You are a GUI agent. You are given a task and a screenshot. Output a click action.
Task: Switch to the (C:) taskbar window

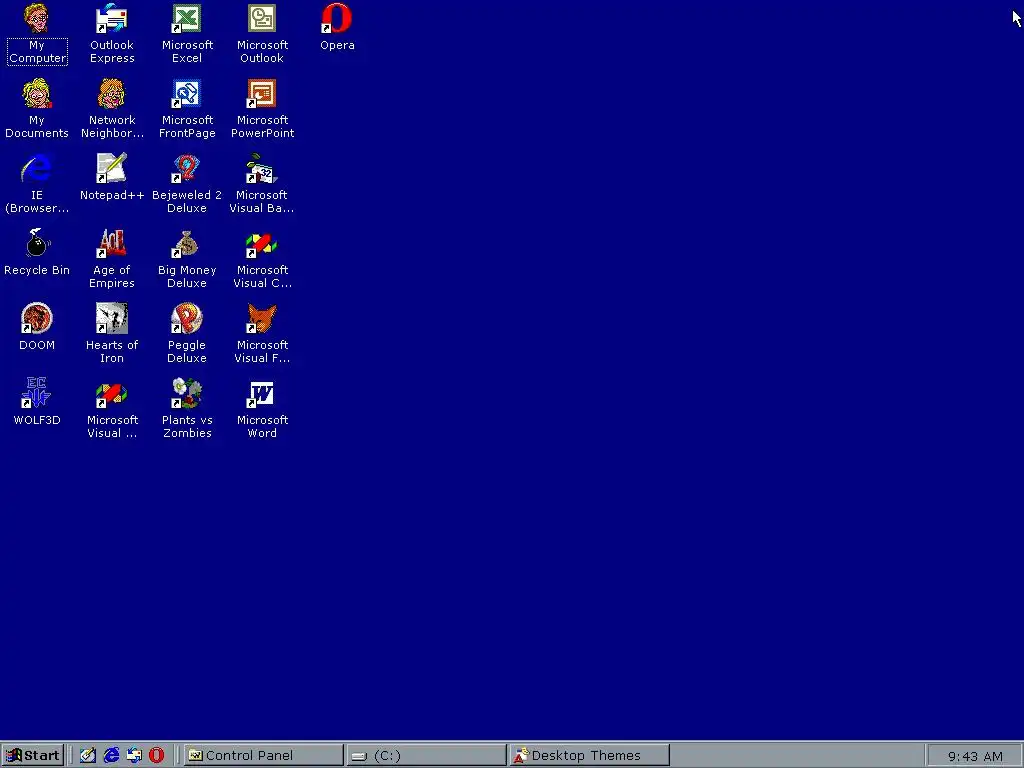(x=426, y=756)
